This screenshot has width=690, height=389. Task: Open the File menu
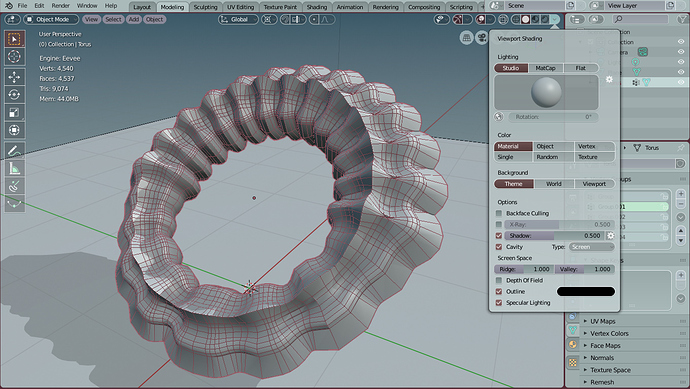pos(22,6)
